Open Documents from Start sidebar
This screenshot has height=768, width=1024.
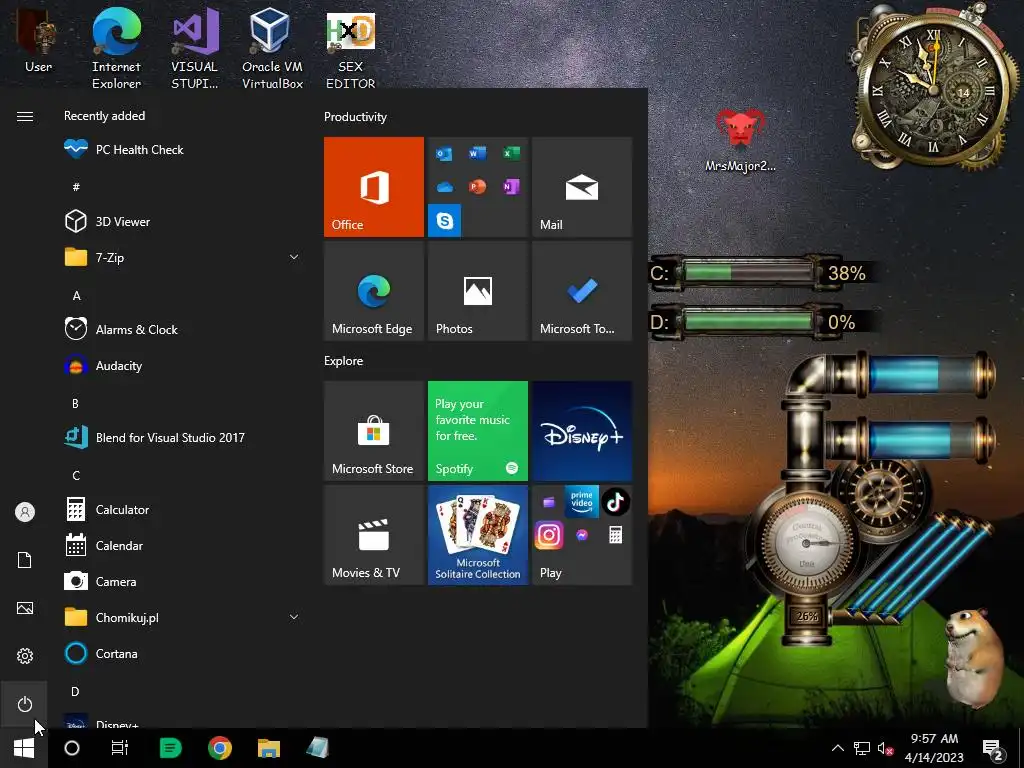click(25, 560)
